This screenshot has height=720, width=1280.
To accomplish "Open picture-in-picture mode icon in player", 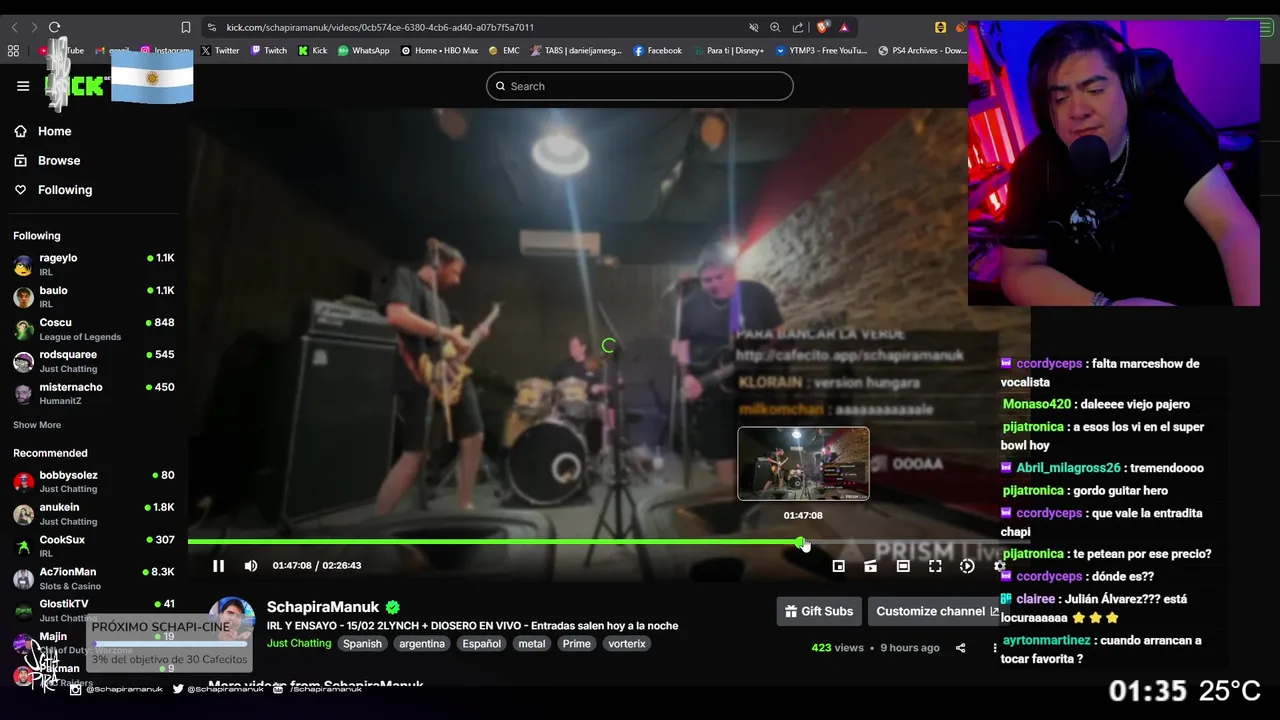I will coord(839,566).
